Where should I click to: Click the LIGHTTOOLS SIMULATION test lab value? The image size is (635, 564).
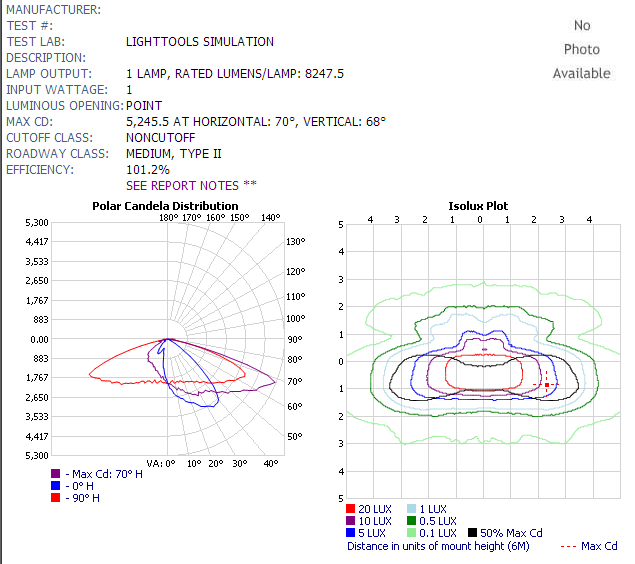point(200,42)
